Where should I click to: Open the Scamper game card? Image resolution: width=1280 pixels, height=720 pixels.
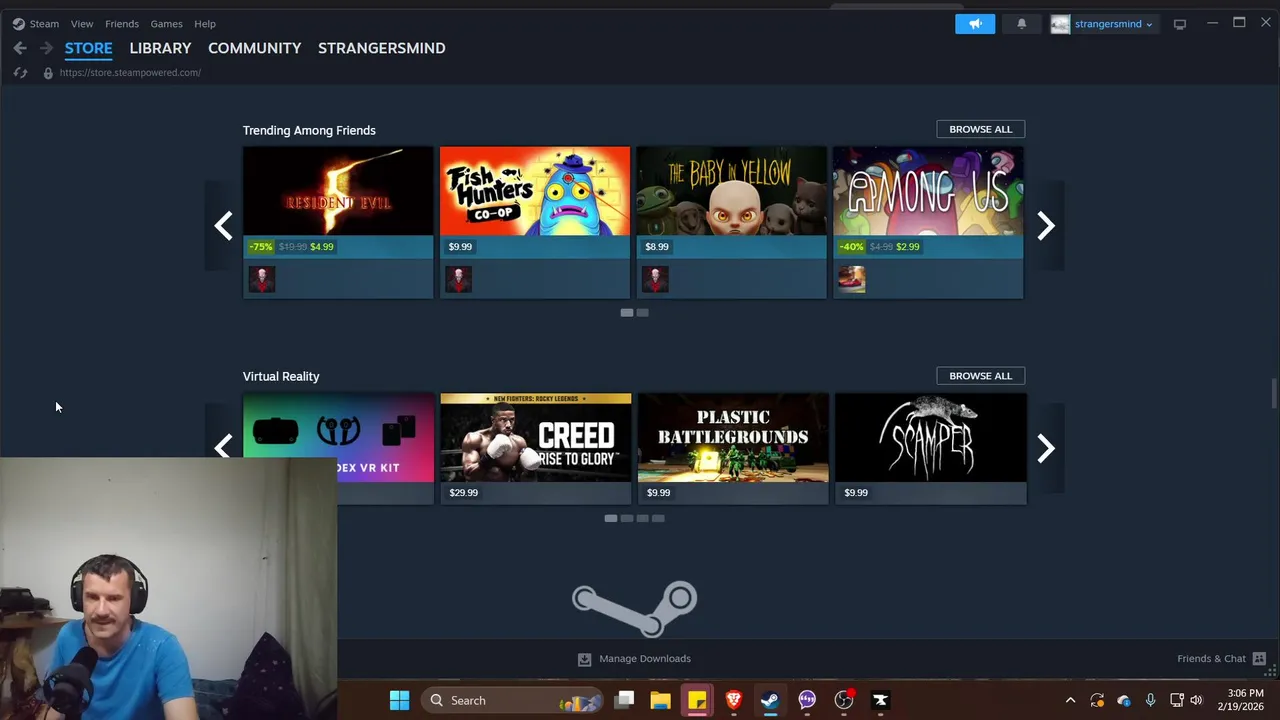point(931,448)
